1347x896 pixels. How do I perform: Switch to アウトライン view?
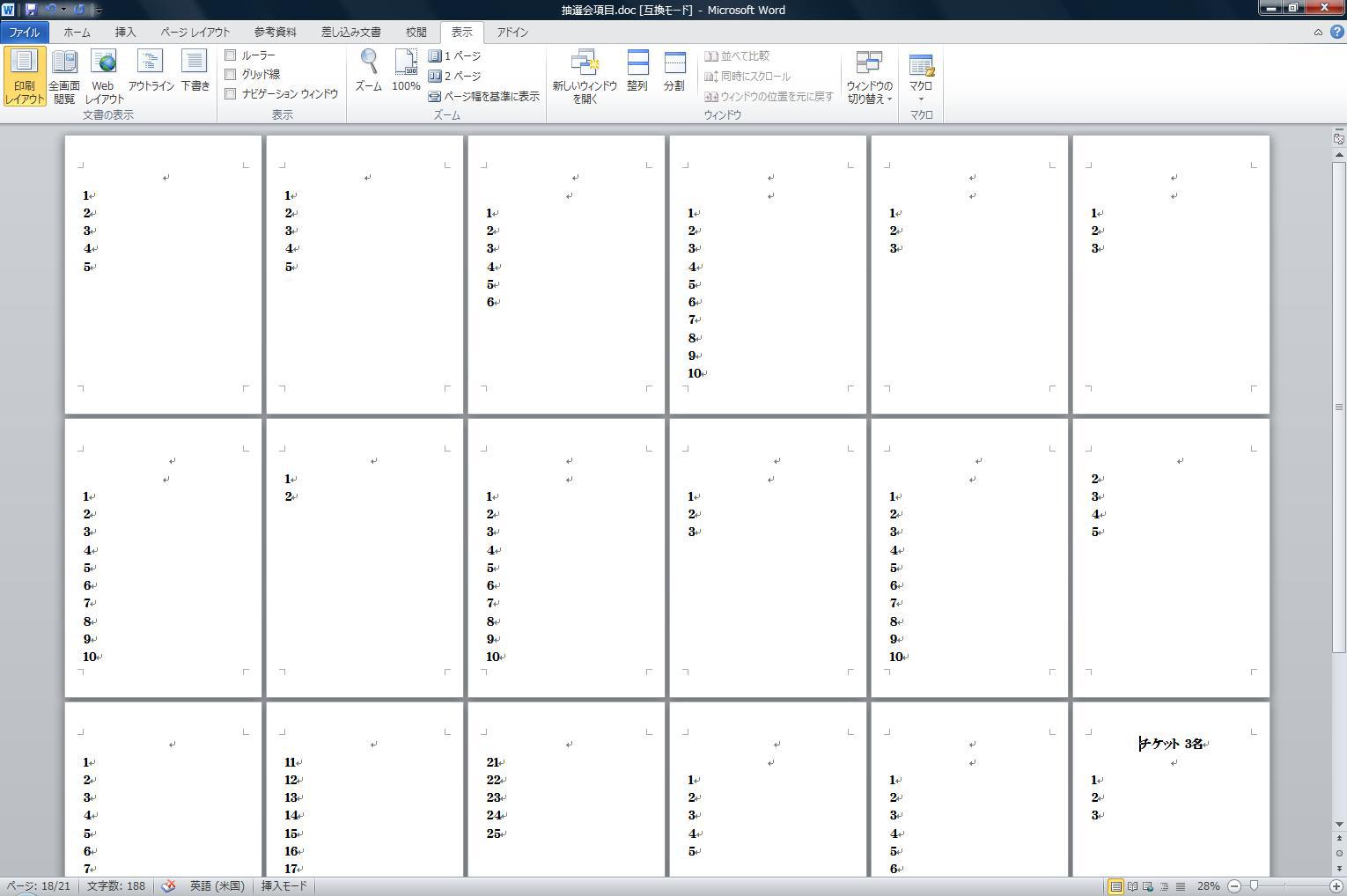151,71
